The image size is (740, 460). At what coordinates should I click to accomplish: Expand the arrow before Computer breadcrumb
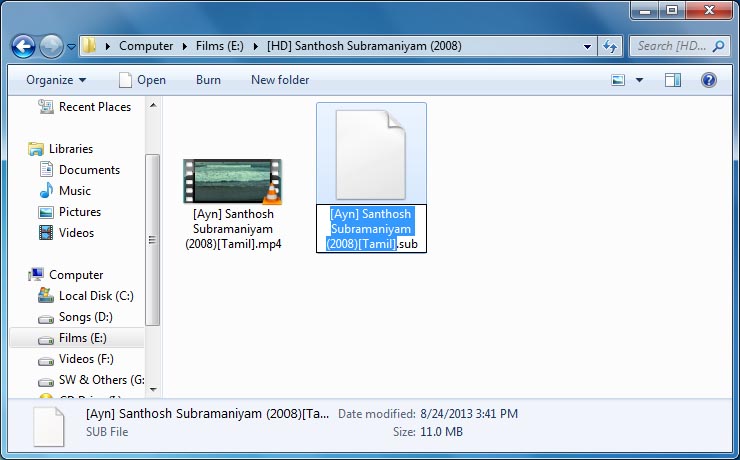(x=108, y=46)
